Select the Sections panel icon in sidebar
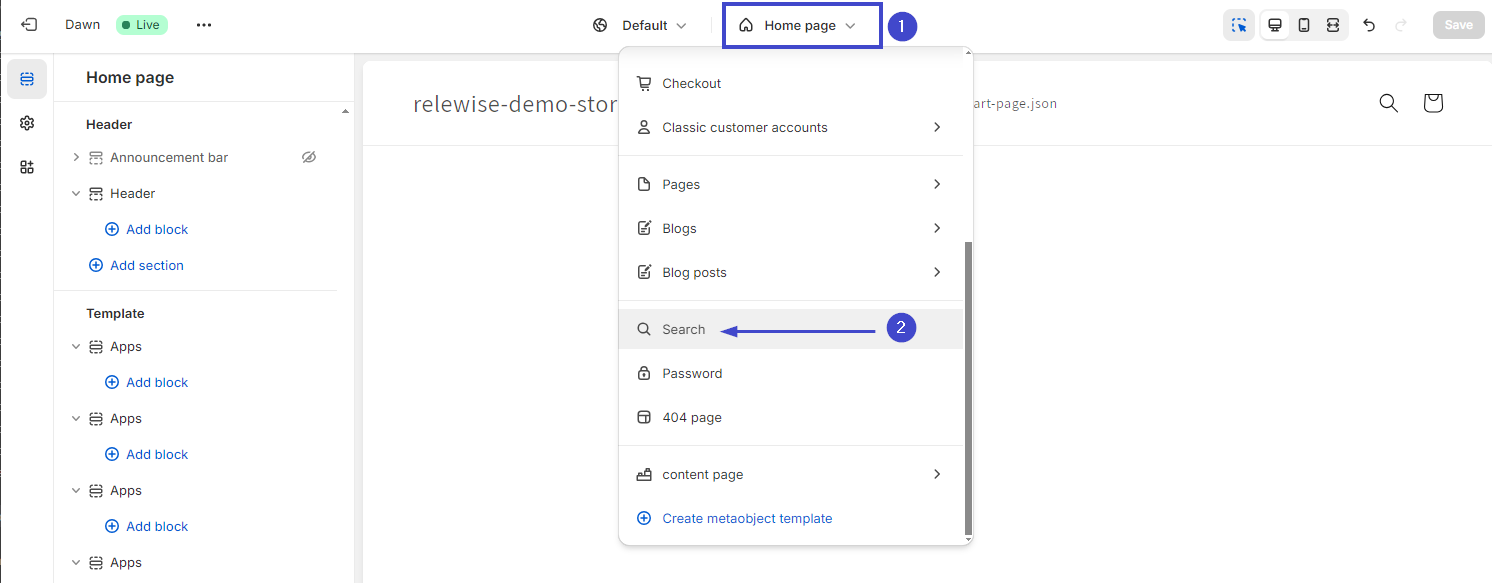The height and width of the screenshot is (583, 1492). coord(26,77)
